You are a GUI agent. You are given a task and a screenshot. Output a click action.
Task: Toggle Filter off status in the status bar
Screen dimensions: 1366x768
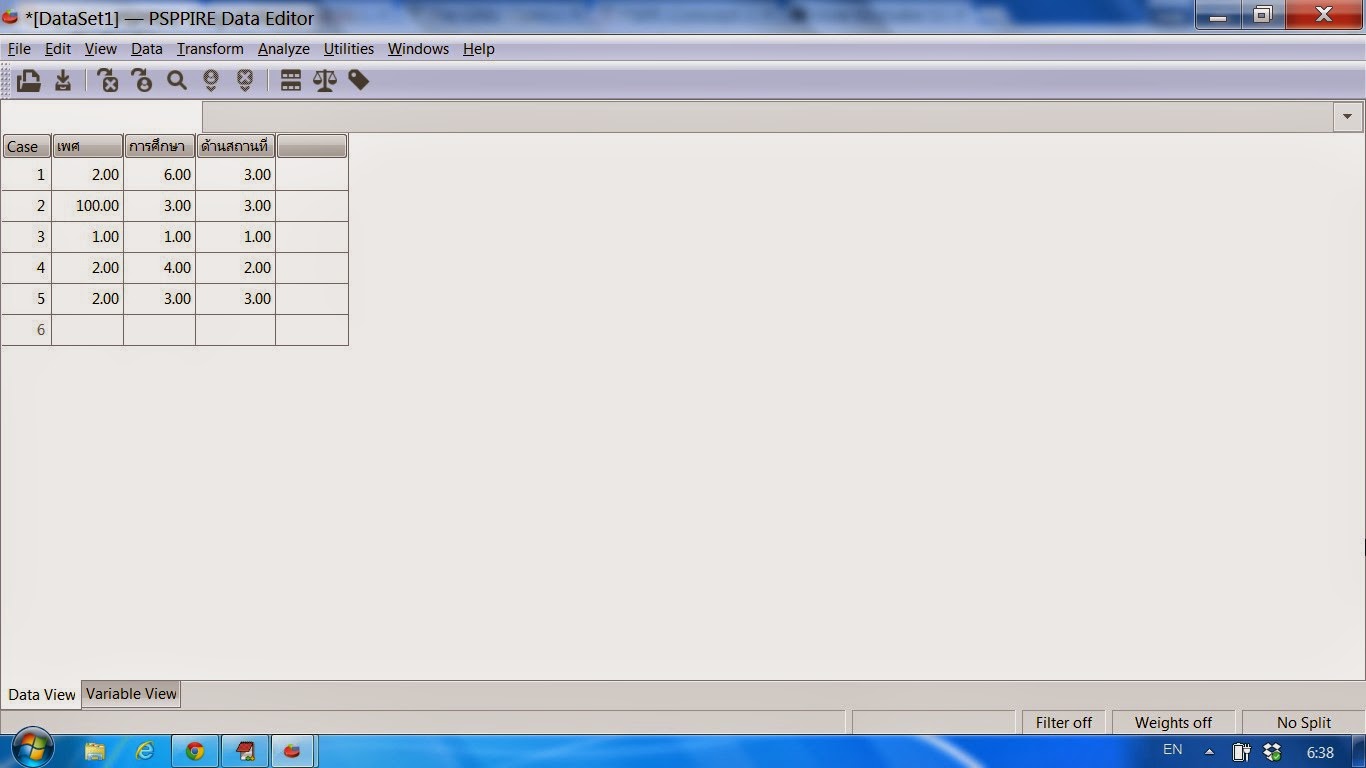click(1063, 721)
